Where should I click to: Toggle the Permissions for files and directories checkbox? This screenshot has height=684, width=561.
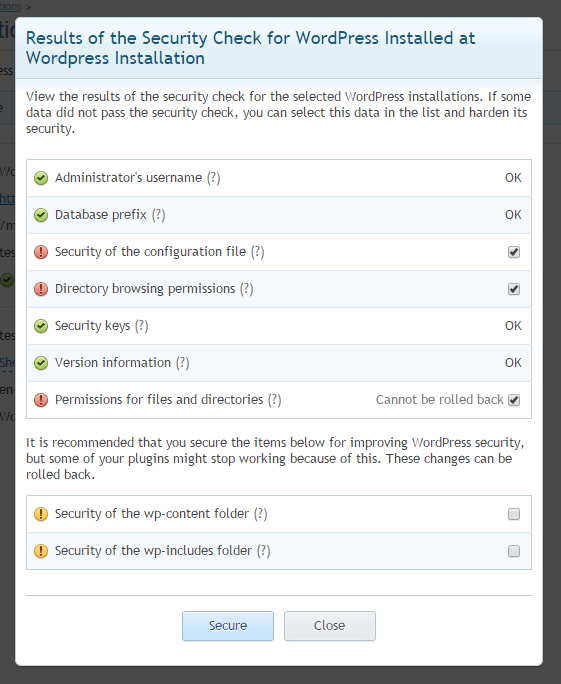click(514, 400)
